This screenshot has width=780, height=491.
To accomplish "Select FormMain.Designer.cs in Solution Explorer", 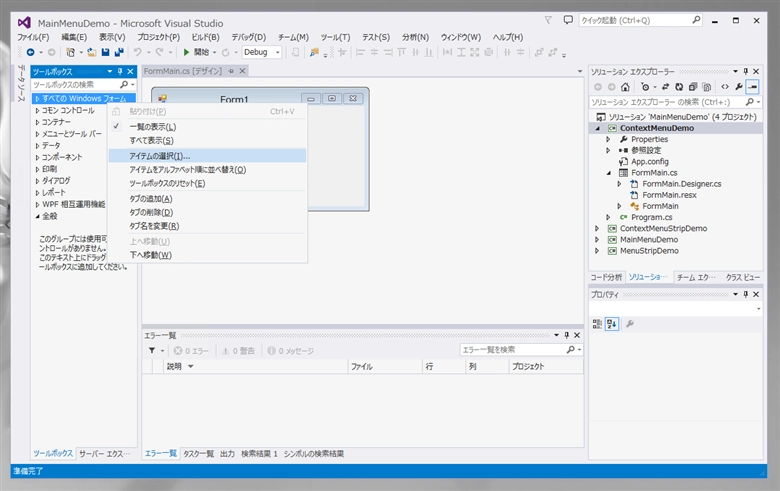I will coord(682,184).
